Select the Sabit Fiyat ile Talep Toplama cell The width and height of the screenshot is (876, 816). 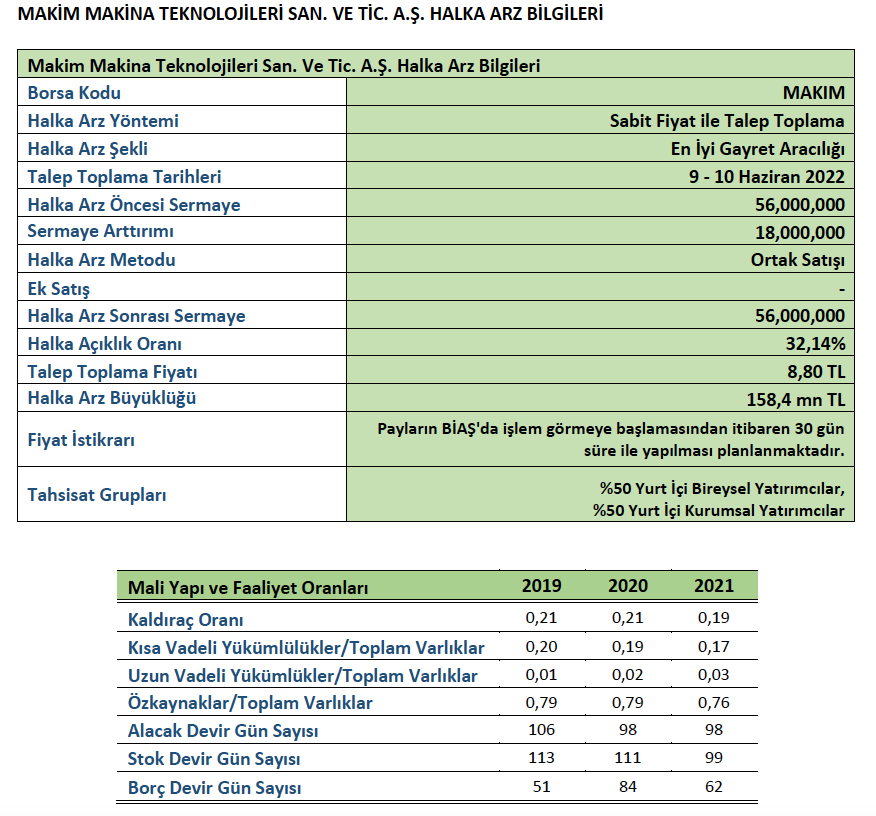(727, 121)
